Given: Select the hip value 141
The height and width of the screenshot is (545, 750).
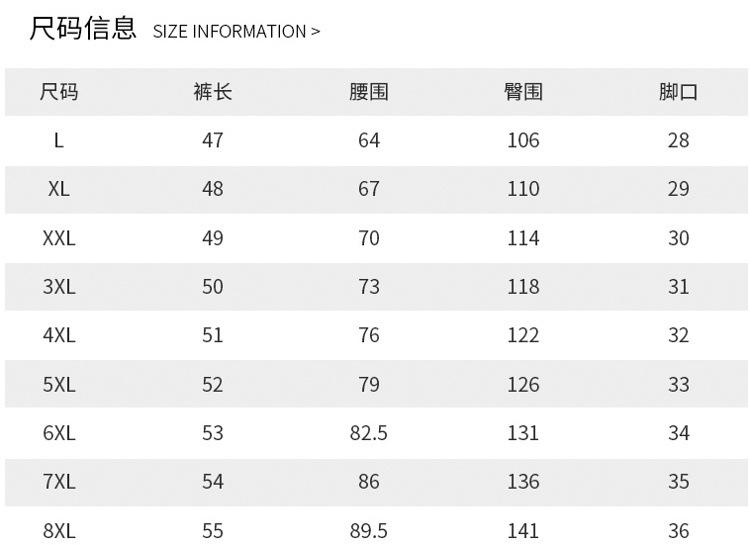Looking at the screenshot, I should [523, 530].
